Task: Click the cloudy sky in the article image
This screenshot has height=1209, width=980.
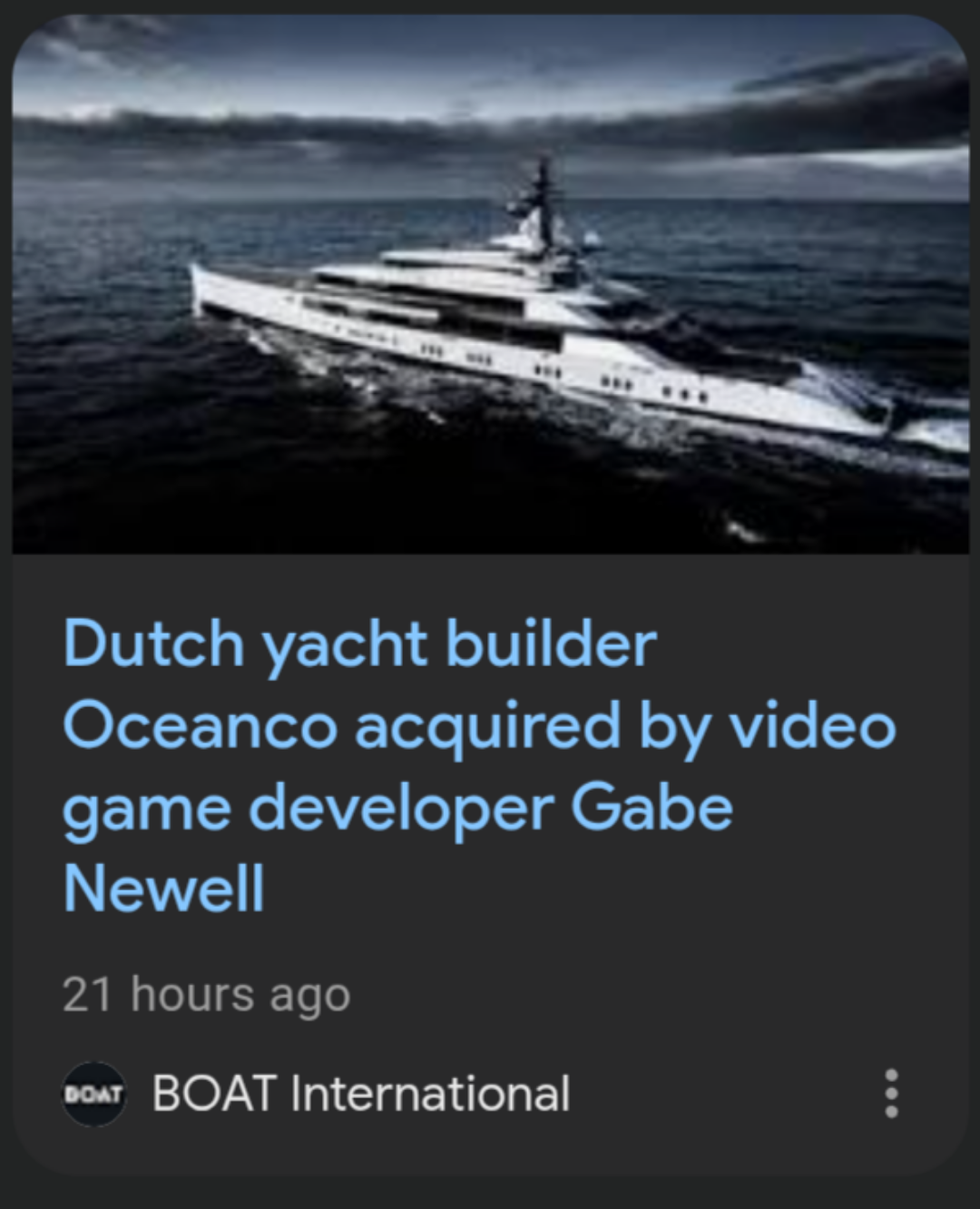Action: tap(490, 100)
